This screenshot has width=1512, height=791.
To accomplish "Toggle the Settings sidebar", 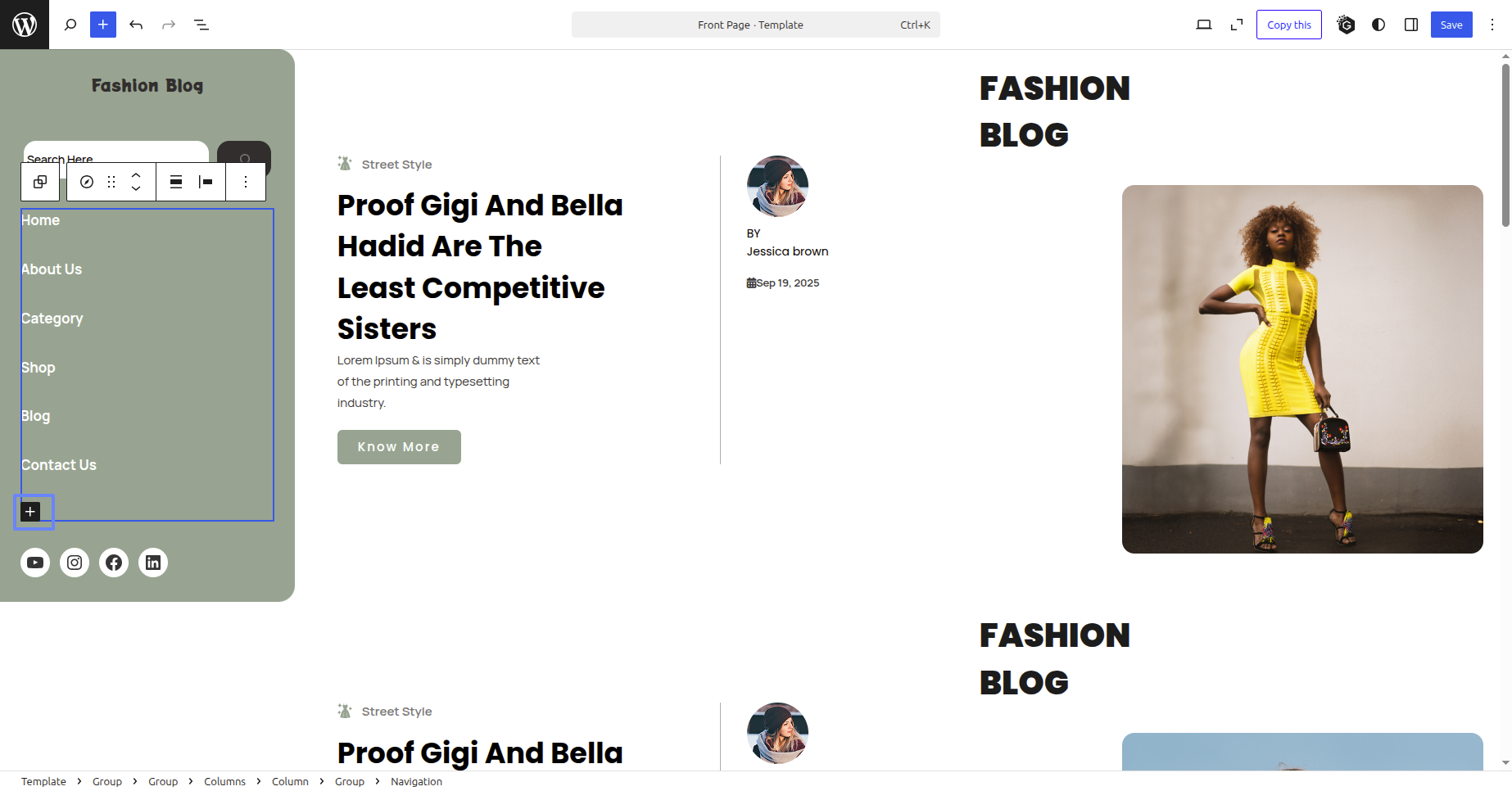I will 1411,25.
